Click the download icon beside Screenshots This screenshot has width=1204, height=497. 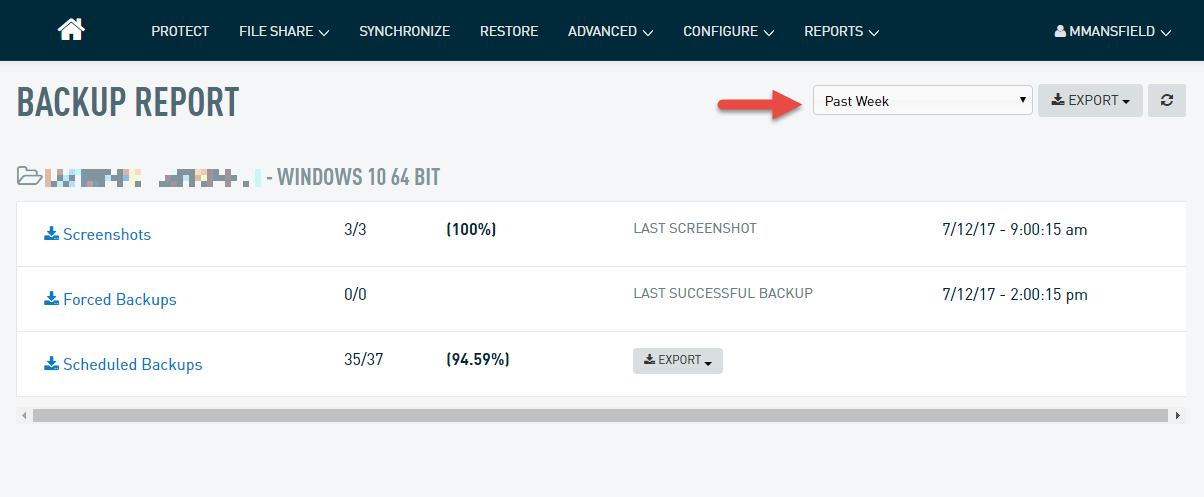click(x=52, y=234)
